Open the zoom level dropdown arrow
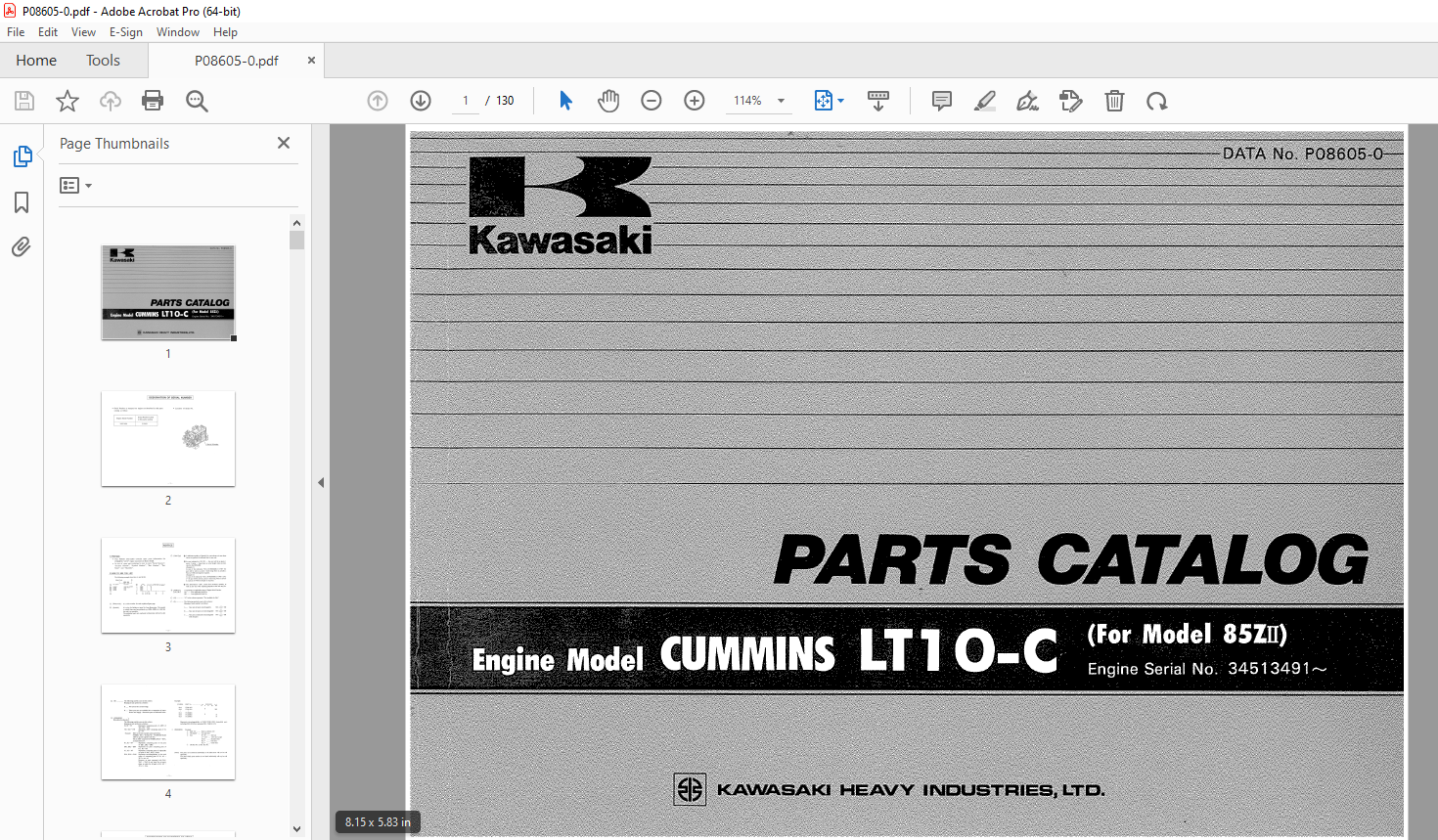Image resolution: width=1438 pixels, height=840 pixels. 781,101
